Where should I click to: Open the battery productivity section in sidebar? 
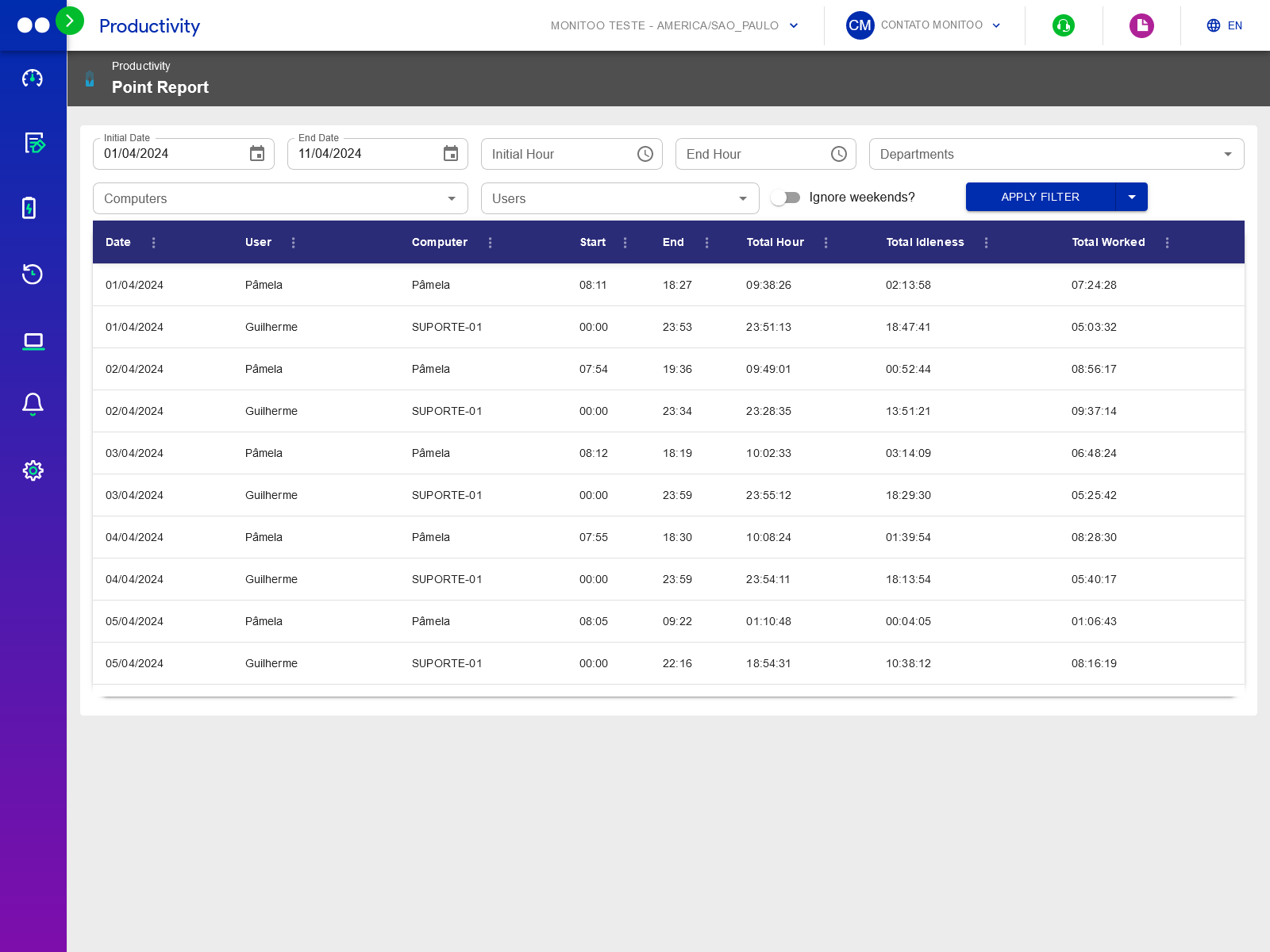(33, 209)
